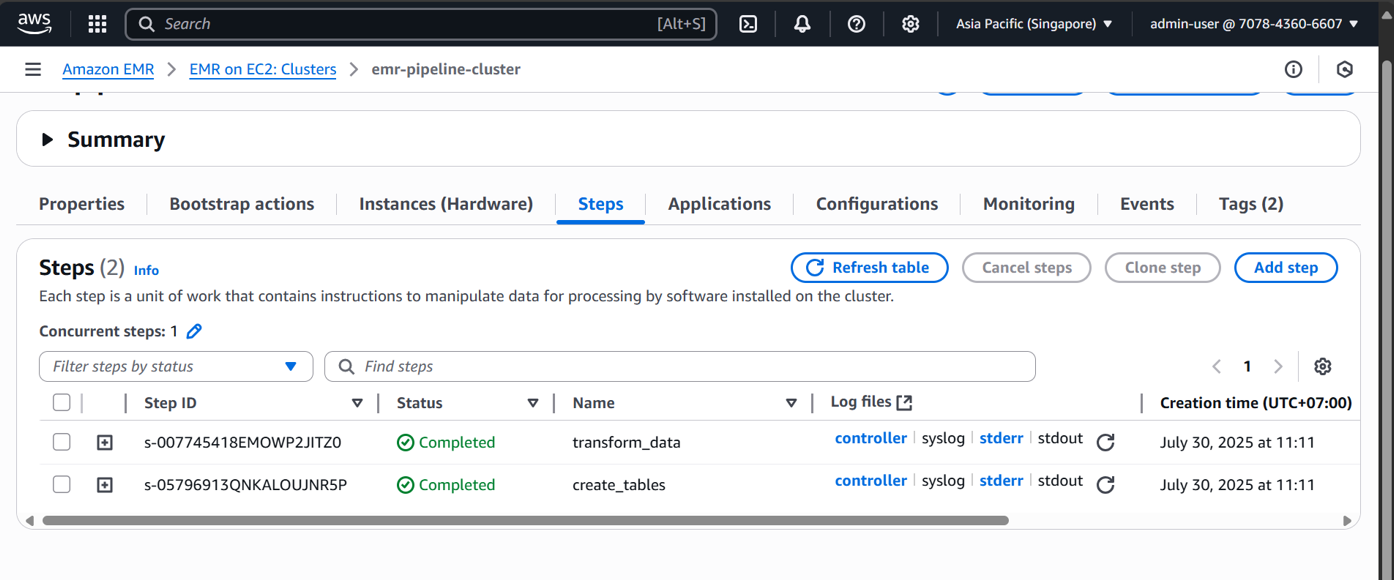
Task: Toggle the select all steps checkbox
Action: (x=62, y=402)
